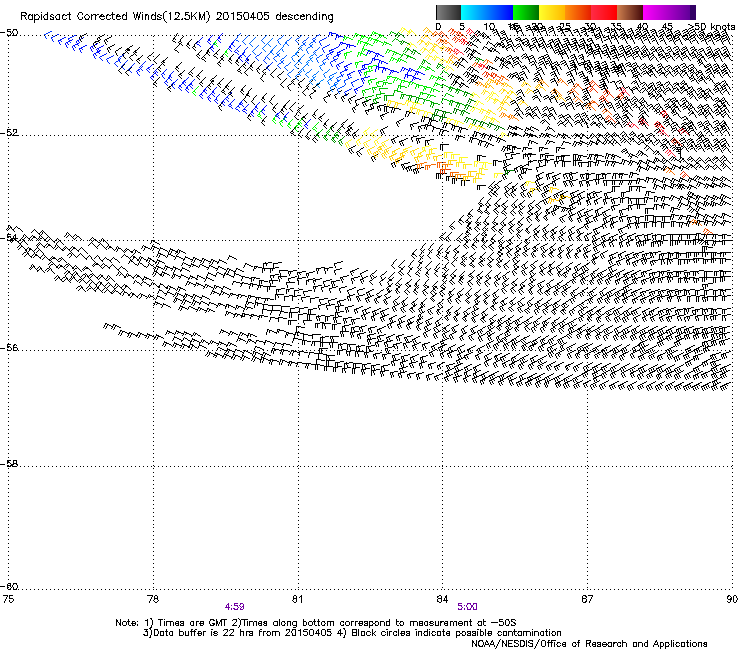Click the "75" longitude axis label
This screenshot has height=650, width=740.
[8, 599]
